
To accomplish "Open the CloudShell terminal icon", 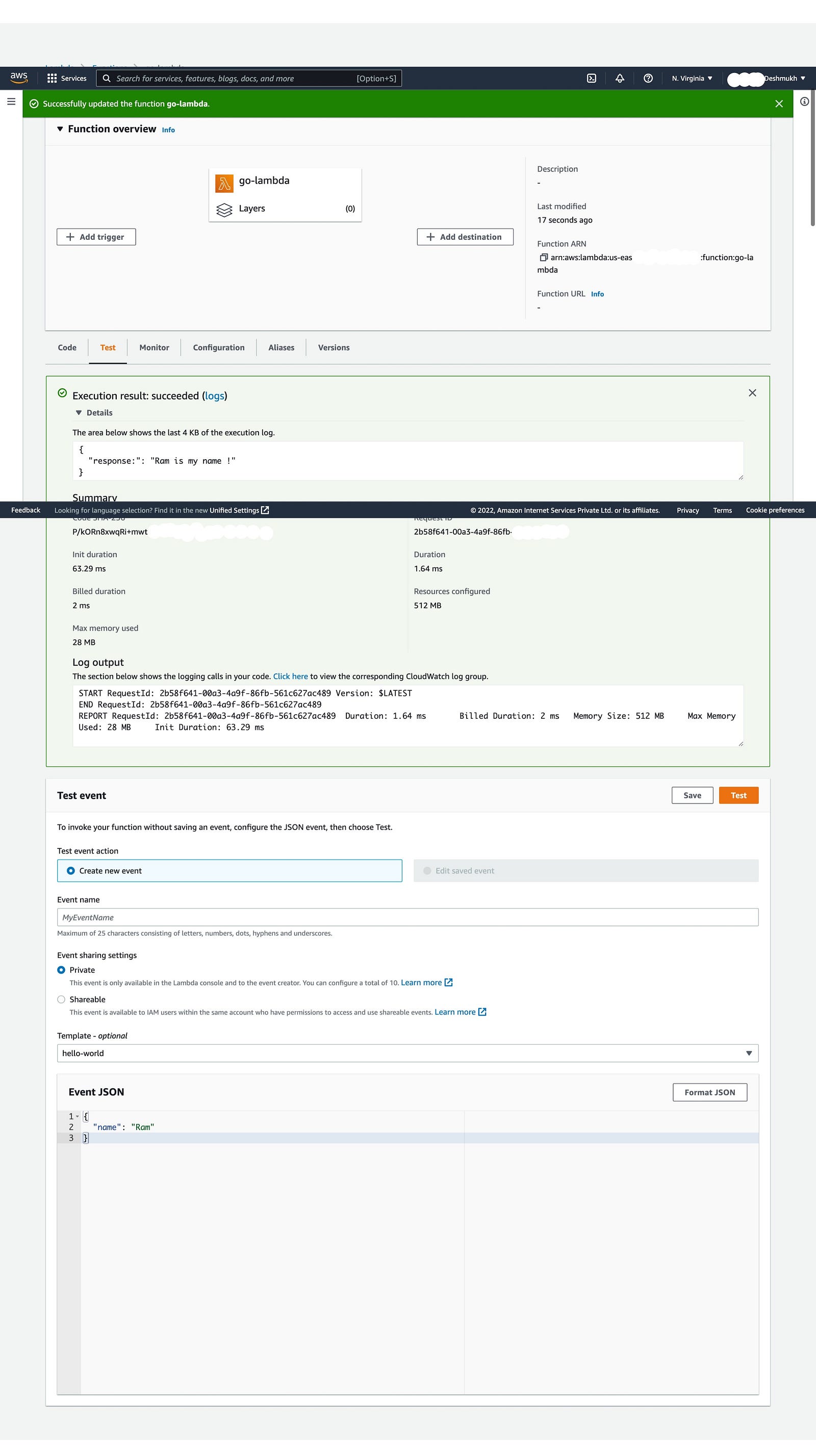I will tap(591, 79).
